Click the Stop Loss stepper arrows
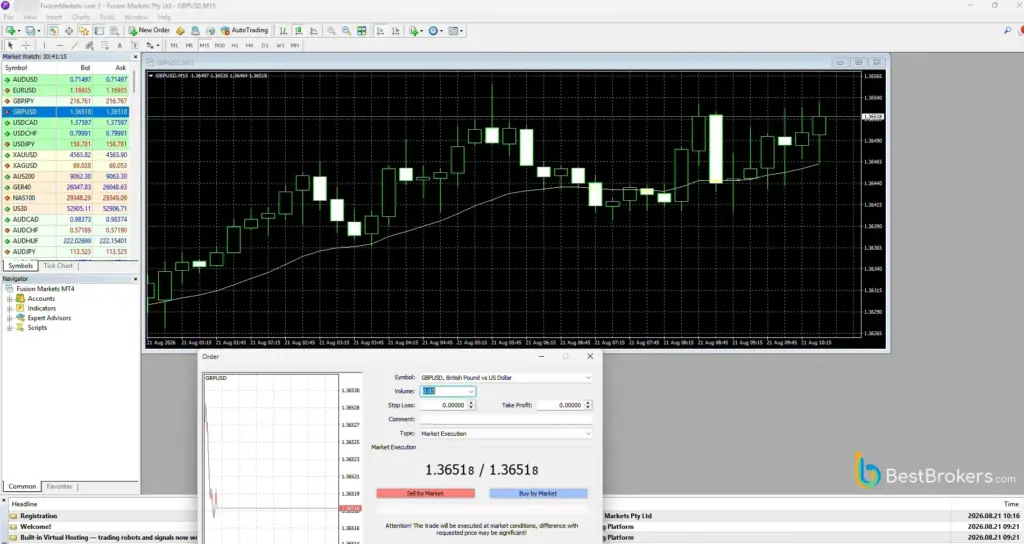 tap(472, 405)
